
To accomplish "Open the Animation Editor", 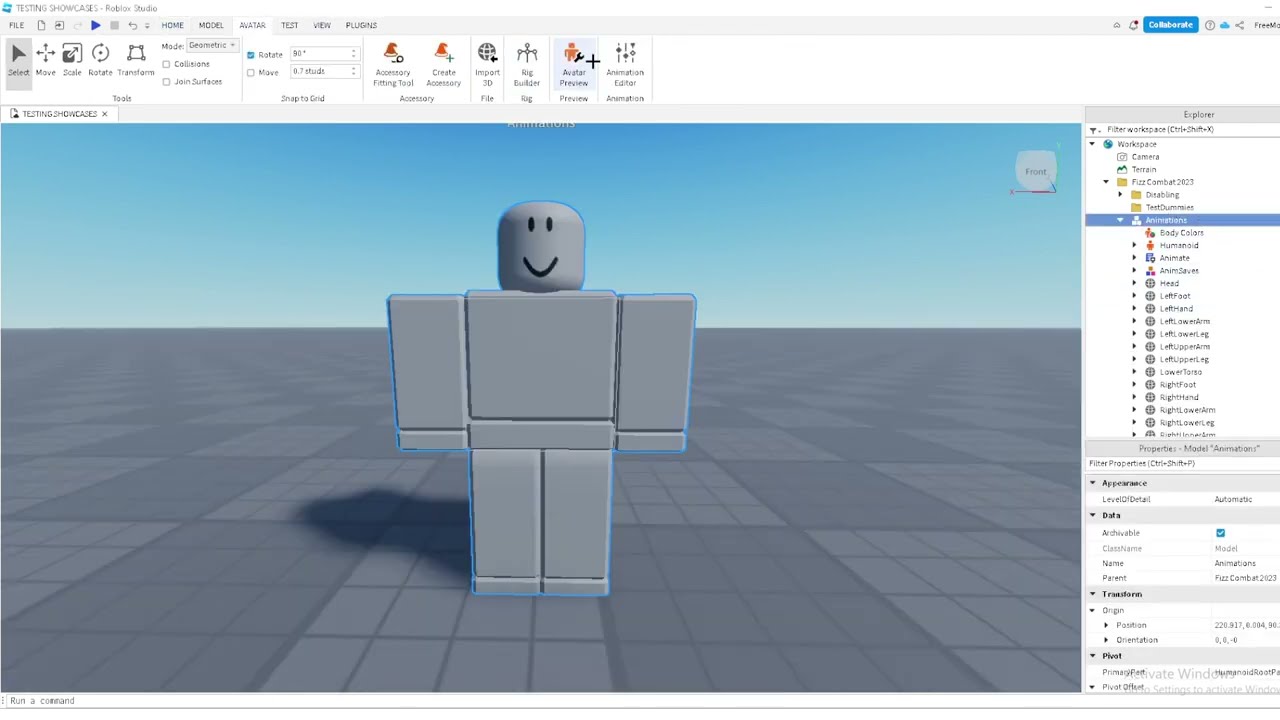I will tap(625, 65).
